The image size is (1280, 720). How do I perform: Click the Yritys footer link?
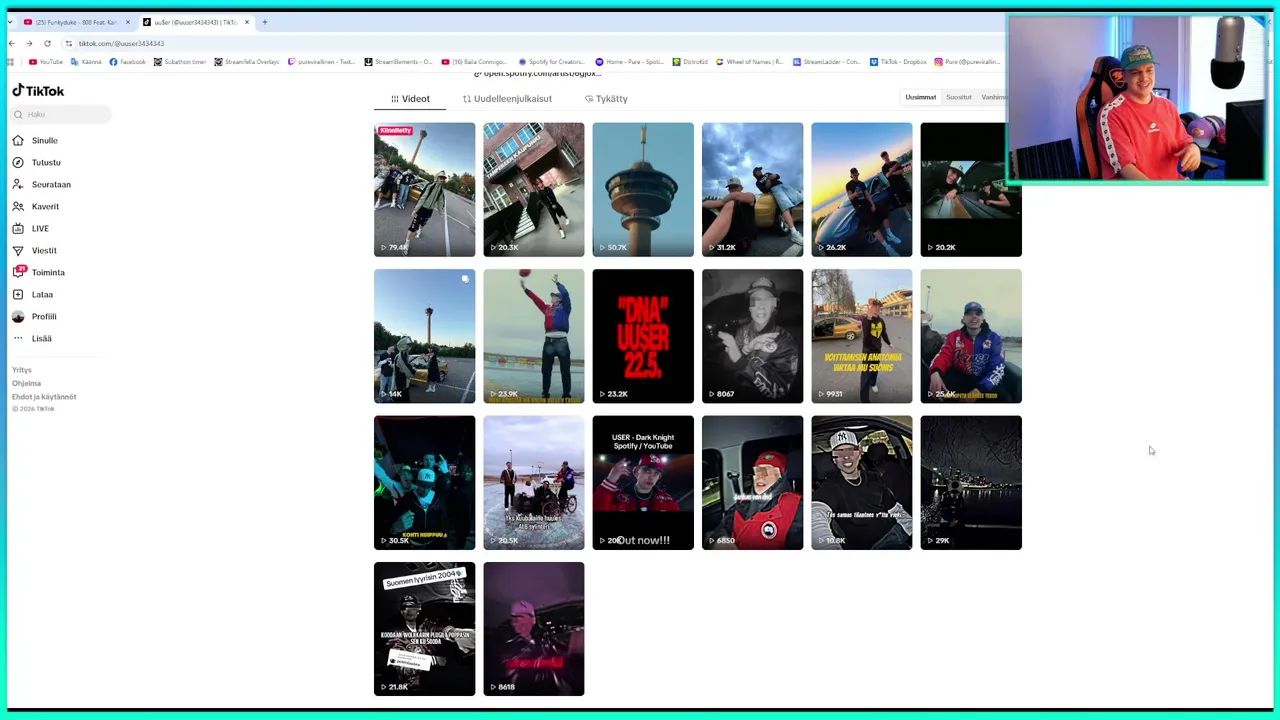tap(22, 370)
